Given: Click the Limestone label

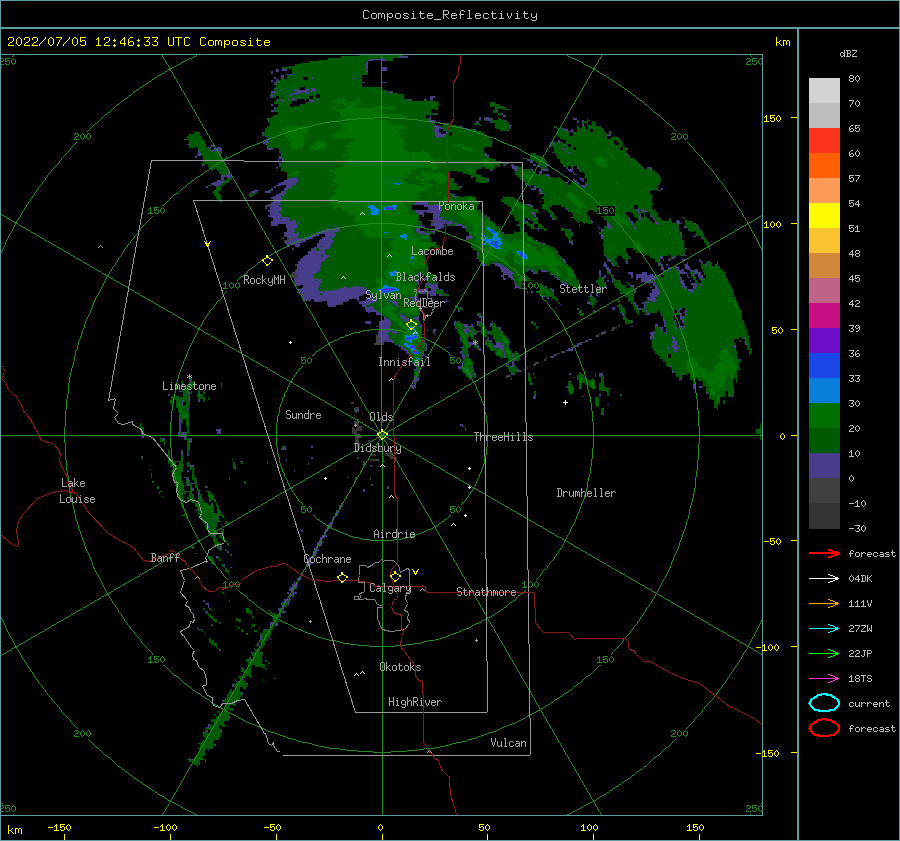Looking at the screenshot, I should click(189, 386).
